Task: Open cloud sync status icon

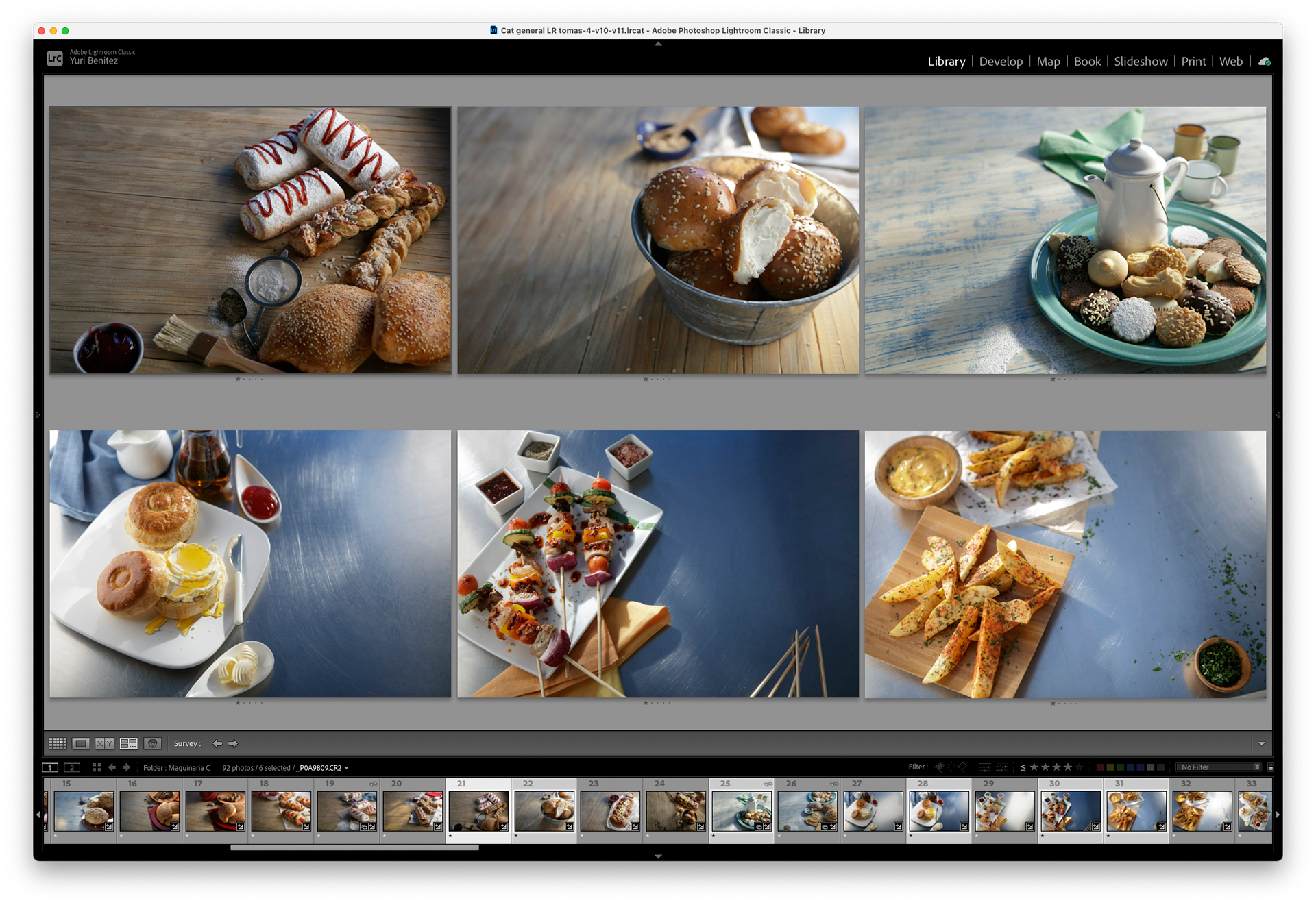Action: coord(1265,62)
